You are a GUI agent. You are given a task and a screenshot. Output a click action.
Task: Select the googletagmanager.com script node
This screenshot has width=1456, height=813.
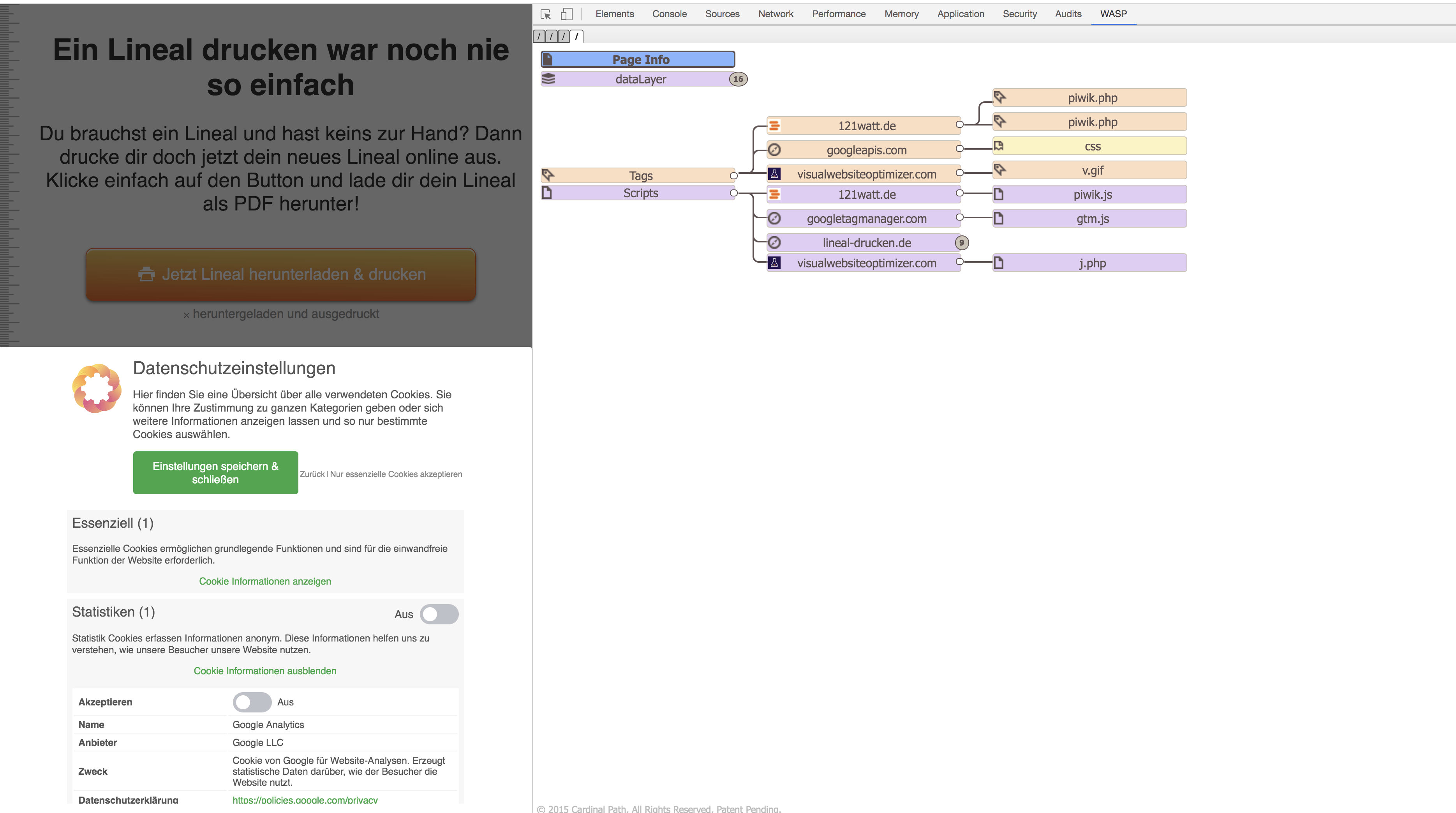coord(866,219)
